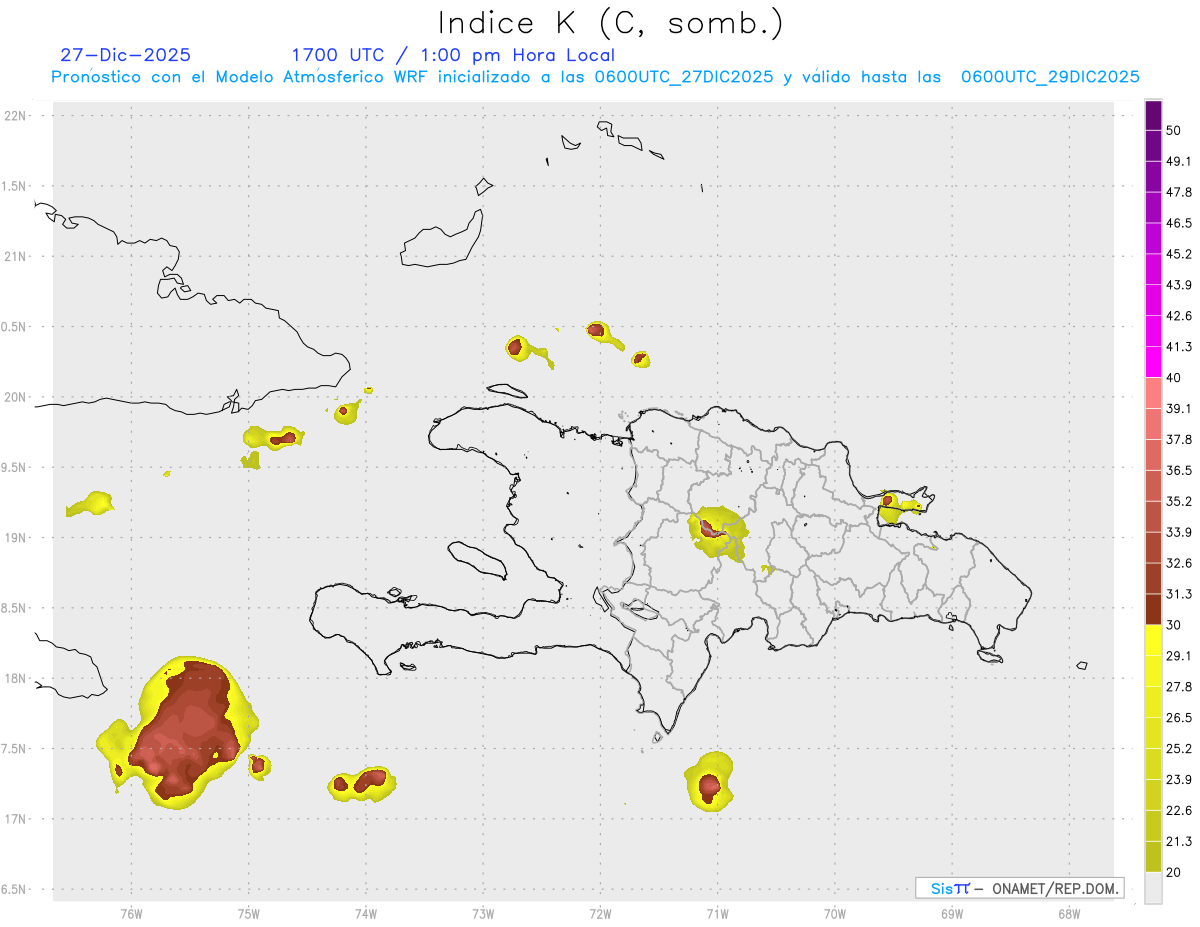Click the legend value '32.6'

[1179, 563]
